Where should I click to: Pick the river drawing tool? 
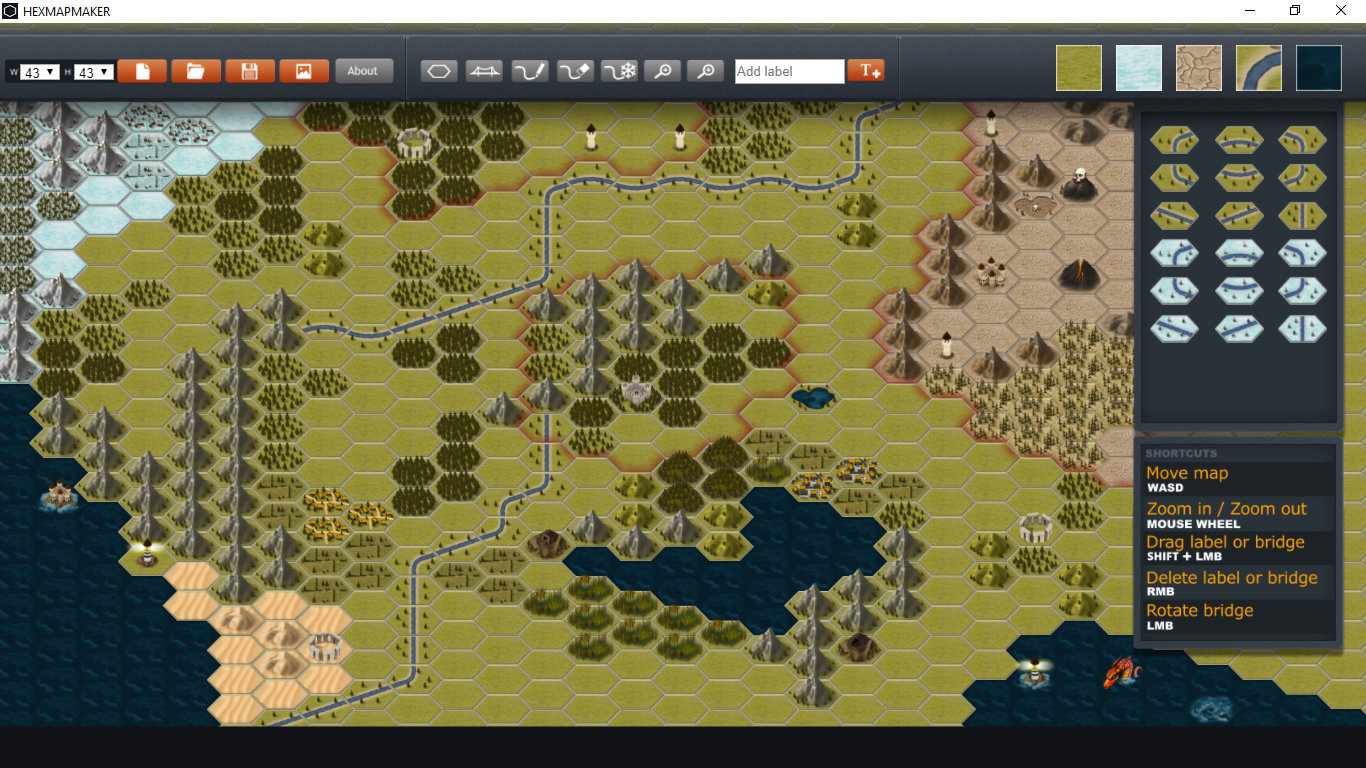(529, 70)
